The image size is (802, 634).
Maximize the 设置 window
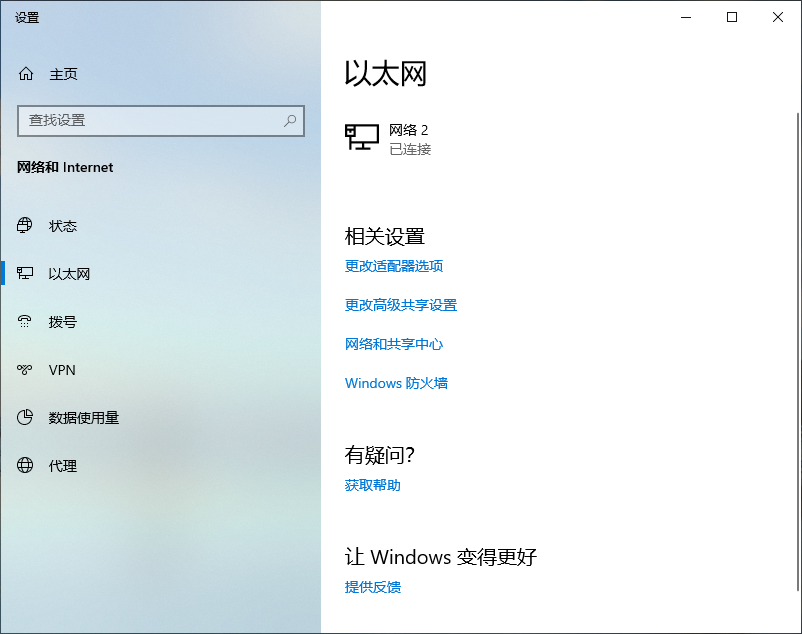(x=732, y=17)
